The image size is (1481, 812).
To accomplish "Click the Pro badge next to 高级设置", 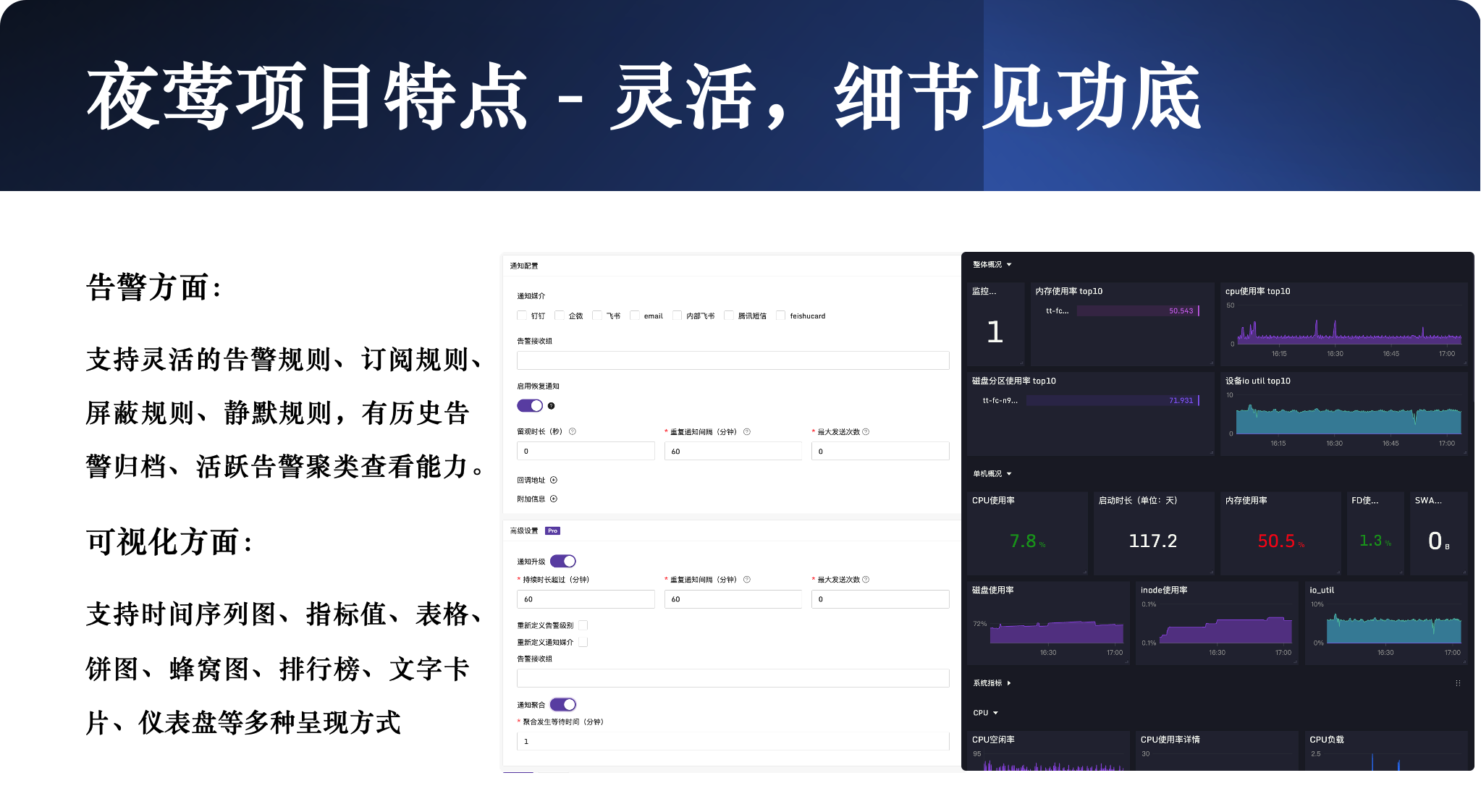I will 552,530.
